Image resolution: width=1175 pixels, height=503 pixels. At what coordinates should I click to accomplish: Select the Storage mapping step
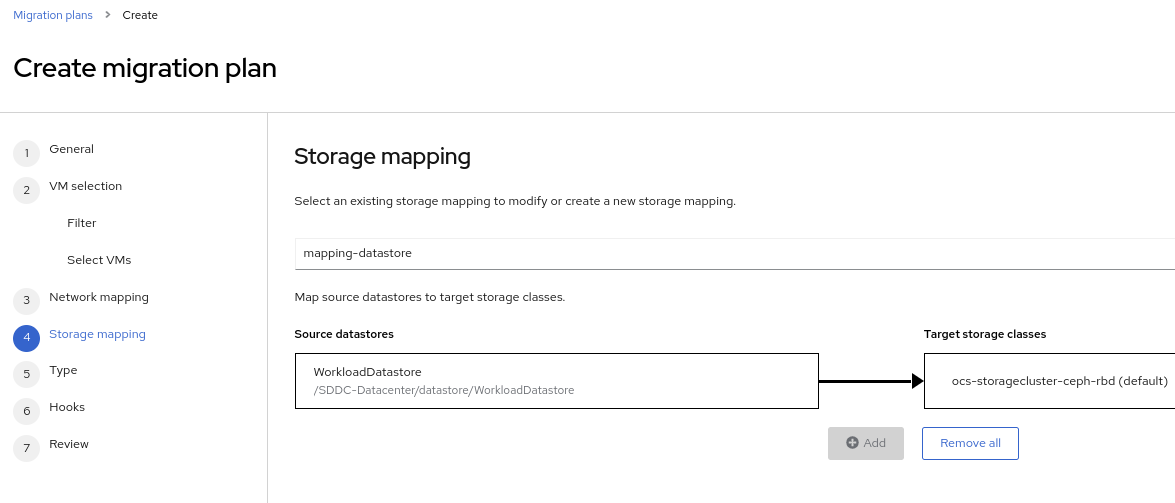tap(97, 334)
